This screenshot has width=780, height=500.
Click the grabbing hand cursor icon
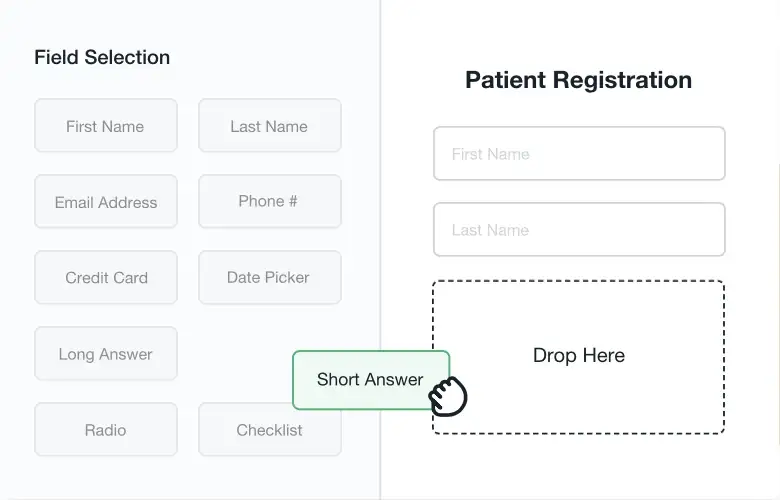coord(448,397)
